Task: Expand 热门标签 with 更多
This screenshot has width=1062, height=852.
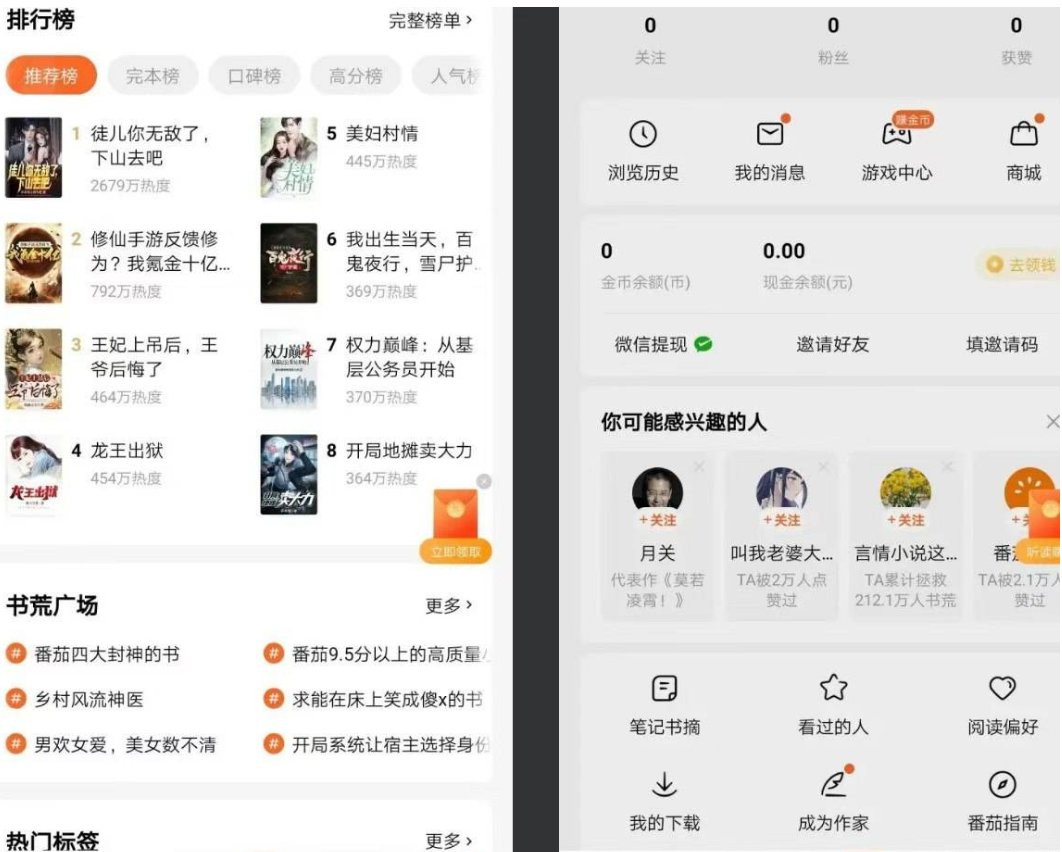Action: coord(448,840)
